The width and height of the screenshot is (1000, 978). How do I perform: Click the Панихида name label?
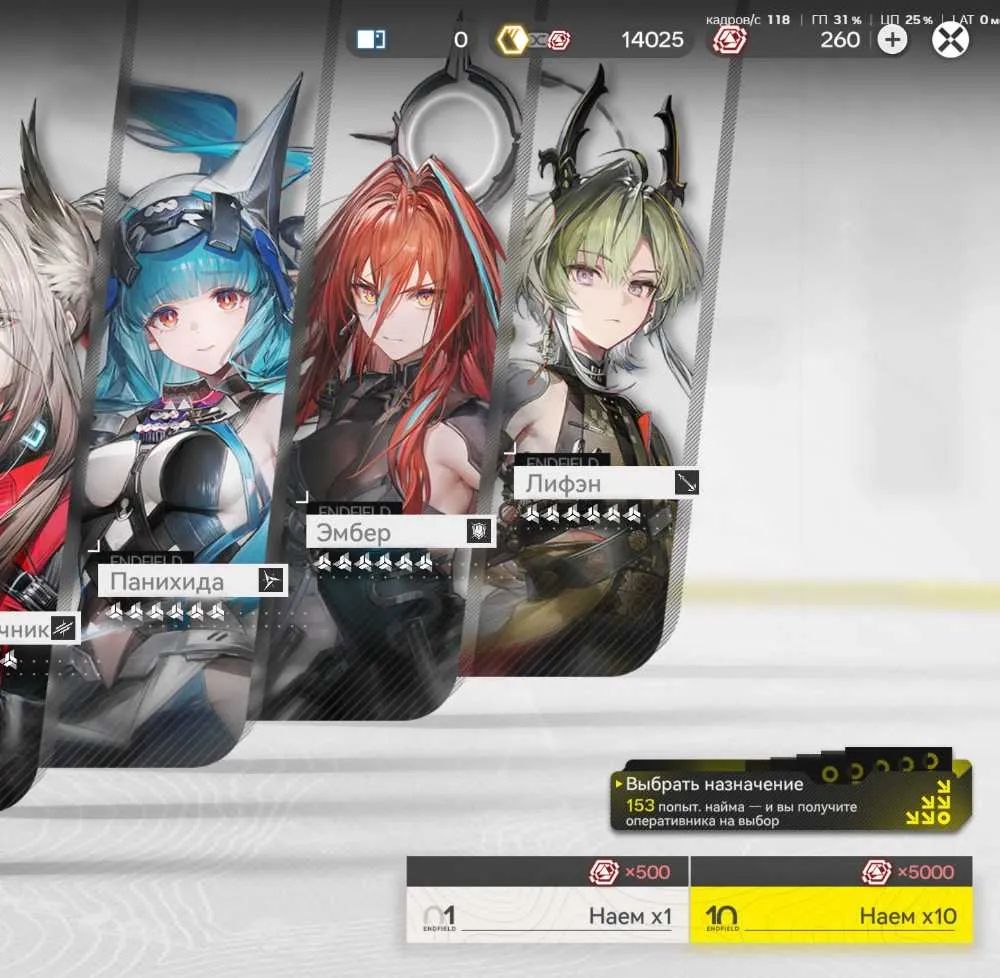[x=167, y=581]
